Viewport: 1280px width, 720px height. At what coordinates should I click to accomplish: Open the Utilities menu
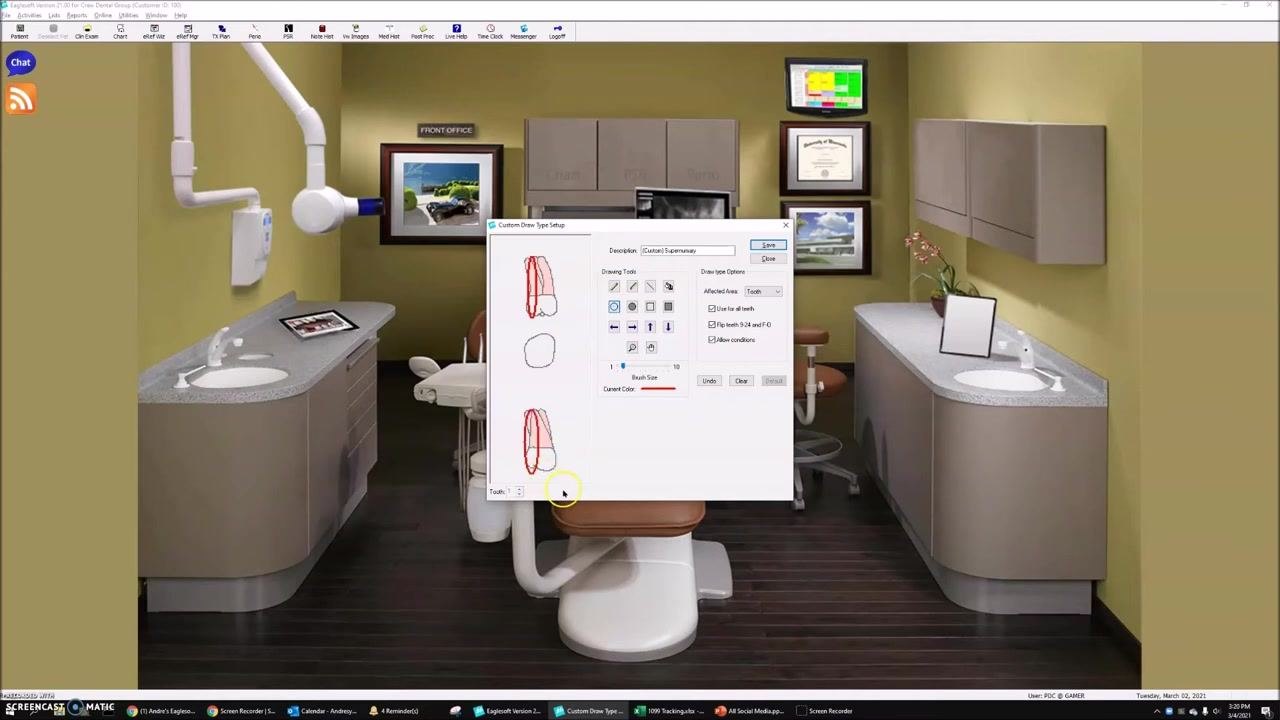(x=129, y=16)
